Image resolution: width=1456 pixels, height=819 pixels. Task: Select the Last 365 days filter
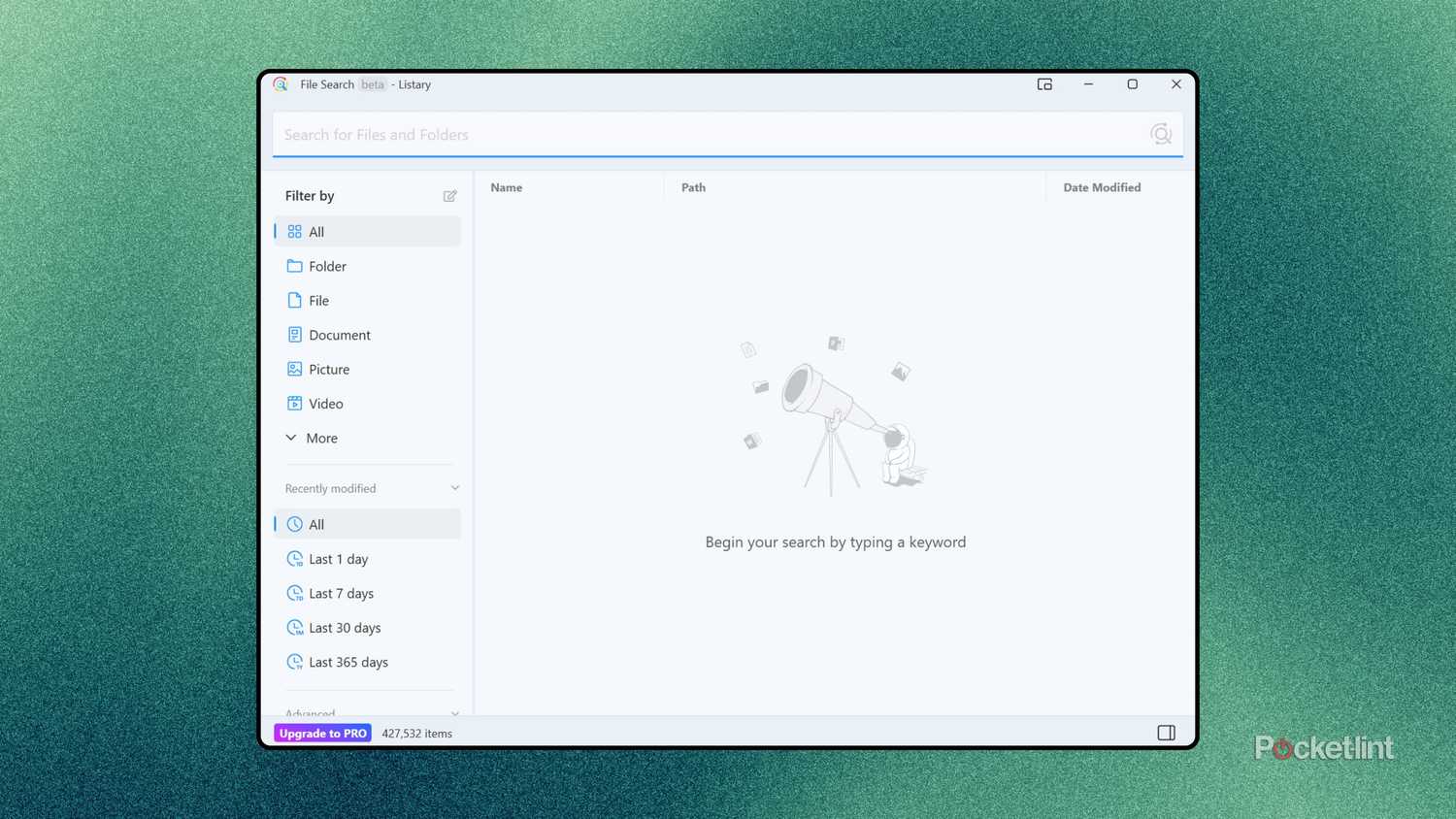pos(347,662)
